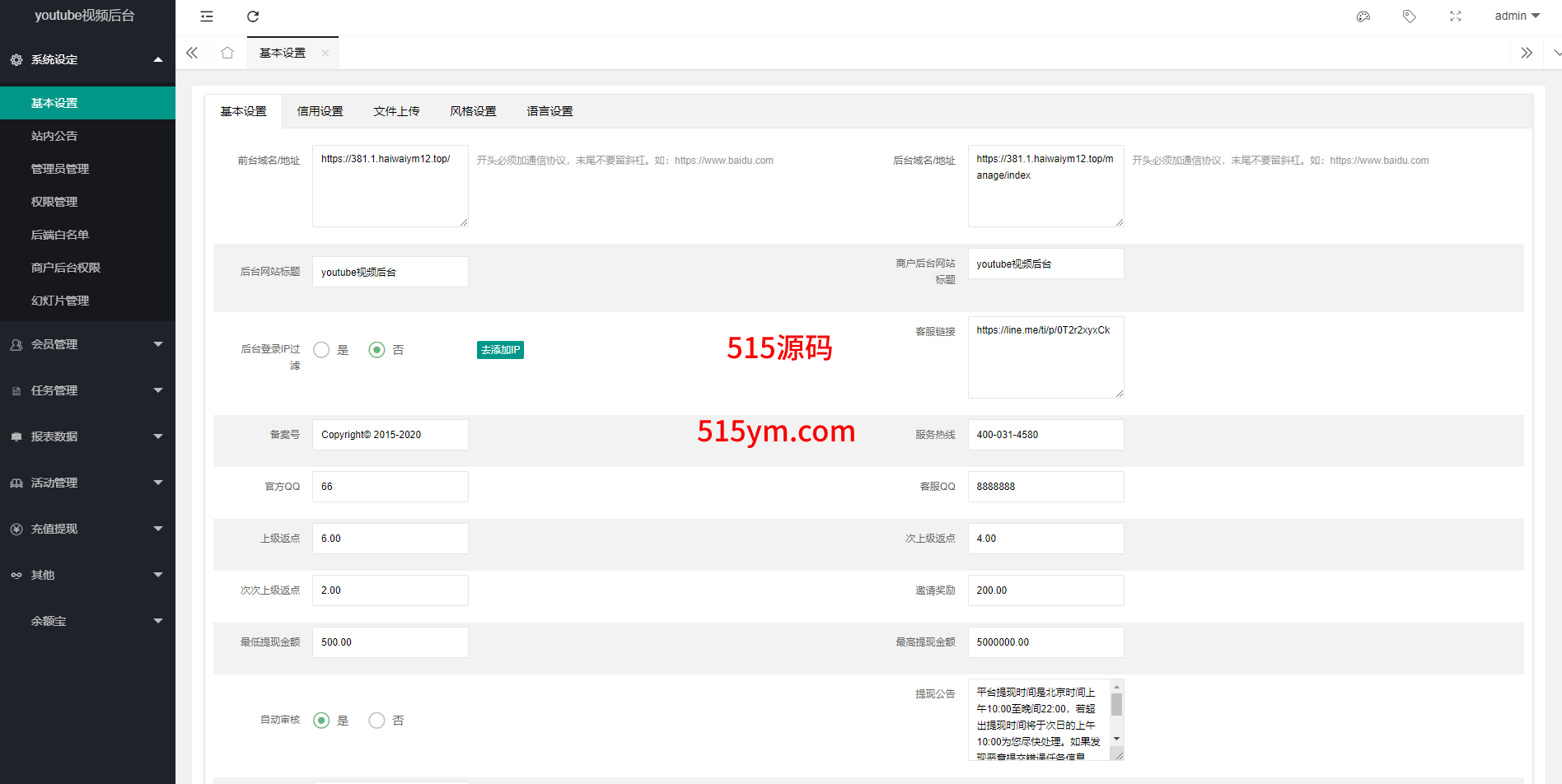Image resolution: width=1562 pixels, height=784 pixels.
Task: Expand the 充值提现 sidebar menu
Action: coord(87,529)
